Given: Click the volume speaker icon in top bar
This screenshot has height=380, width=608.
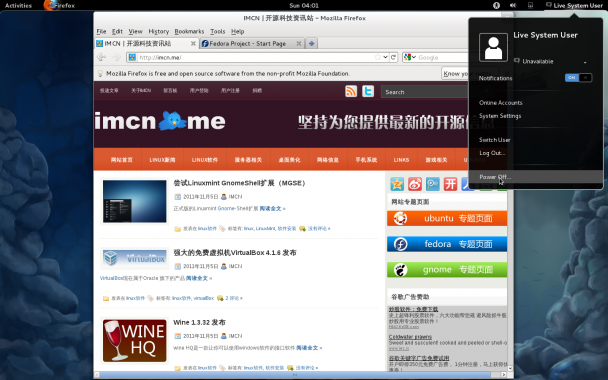Looking at the screenshot, I should tap(513, 5).
